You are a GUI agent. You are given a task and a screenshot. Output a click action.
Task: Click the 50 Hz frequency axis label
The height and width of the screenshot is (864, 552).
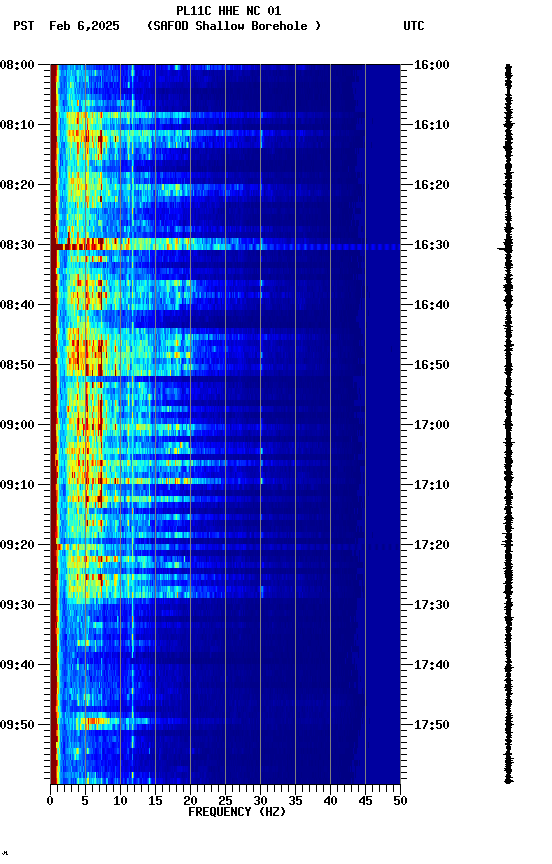pos(400,802)
